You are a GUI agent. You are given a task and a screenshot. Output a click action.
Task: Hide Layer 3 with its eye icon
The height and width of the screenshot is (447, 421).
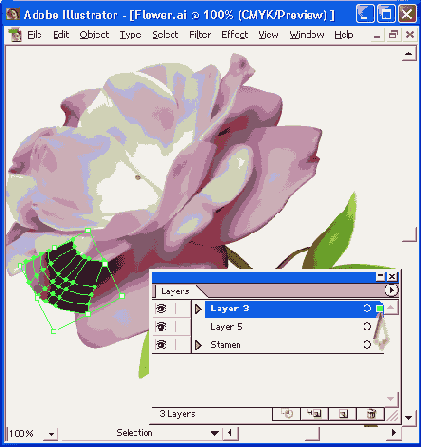coord(161,309)
